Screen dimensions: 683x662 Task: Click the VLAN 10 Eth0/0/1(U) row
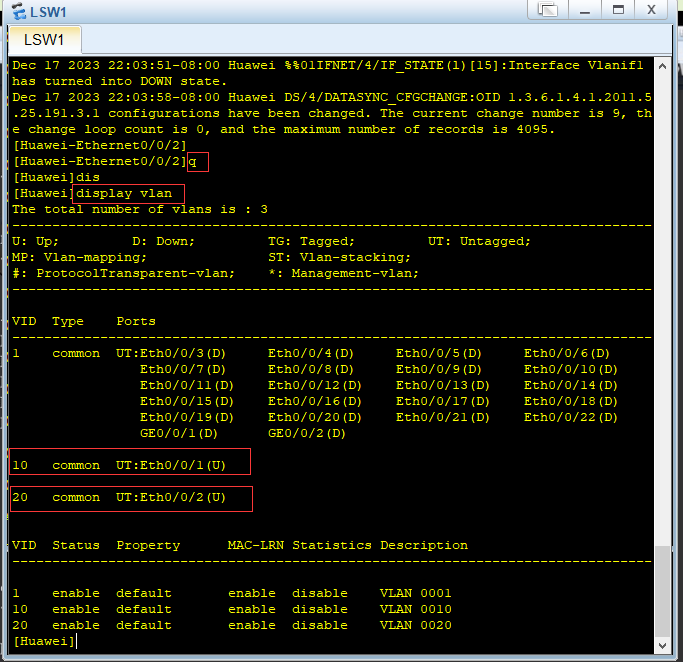[130, 462]
